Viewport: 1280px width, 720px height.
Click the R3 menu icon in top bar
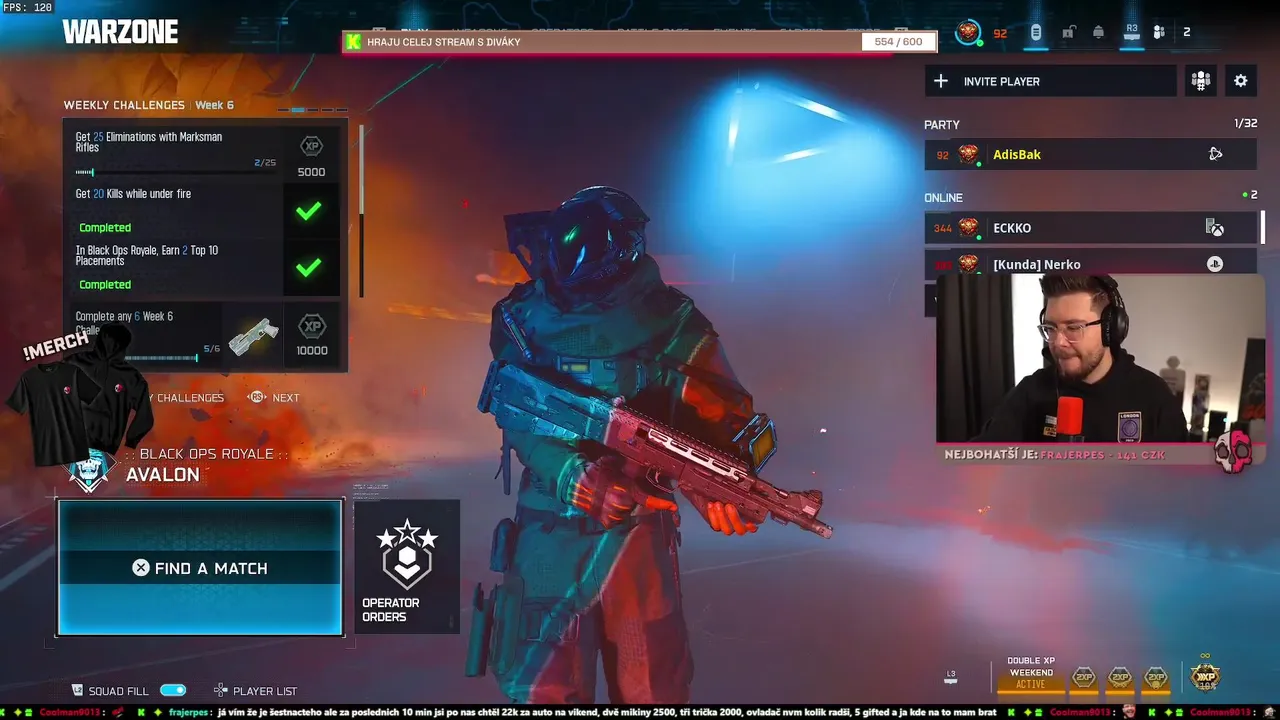coord(1131,33)
